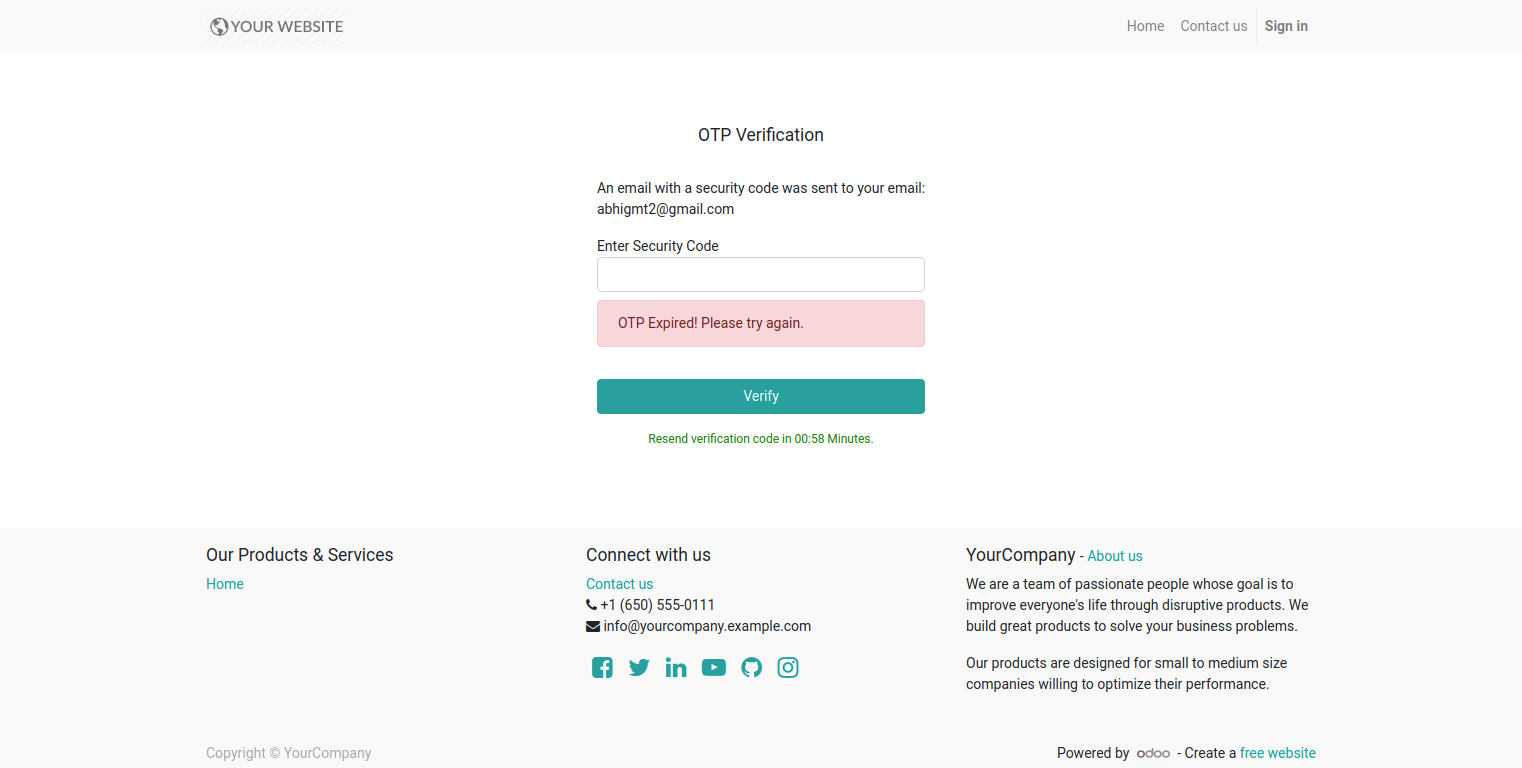Open the LinkedIn social icon
The width and height of the screenshot is (1522, 768).
pos(676,668)
